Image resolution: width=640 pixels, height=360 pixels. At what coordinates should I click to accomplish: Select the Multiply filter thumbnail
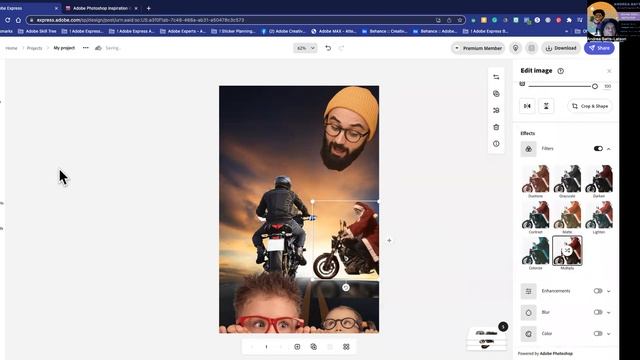pyautogui.click(x=567, y=251)
